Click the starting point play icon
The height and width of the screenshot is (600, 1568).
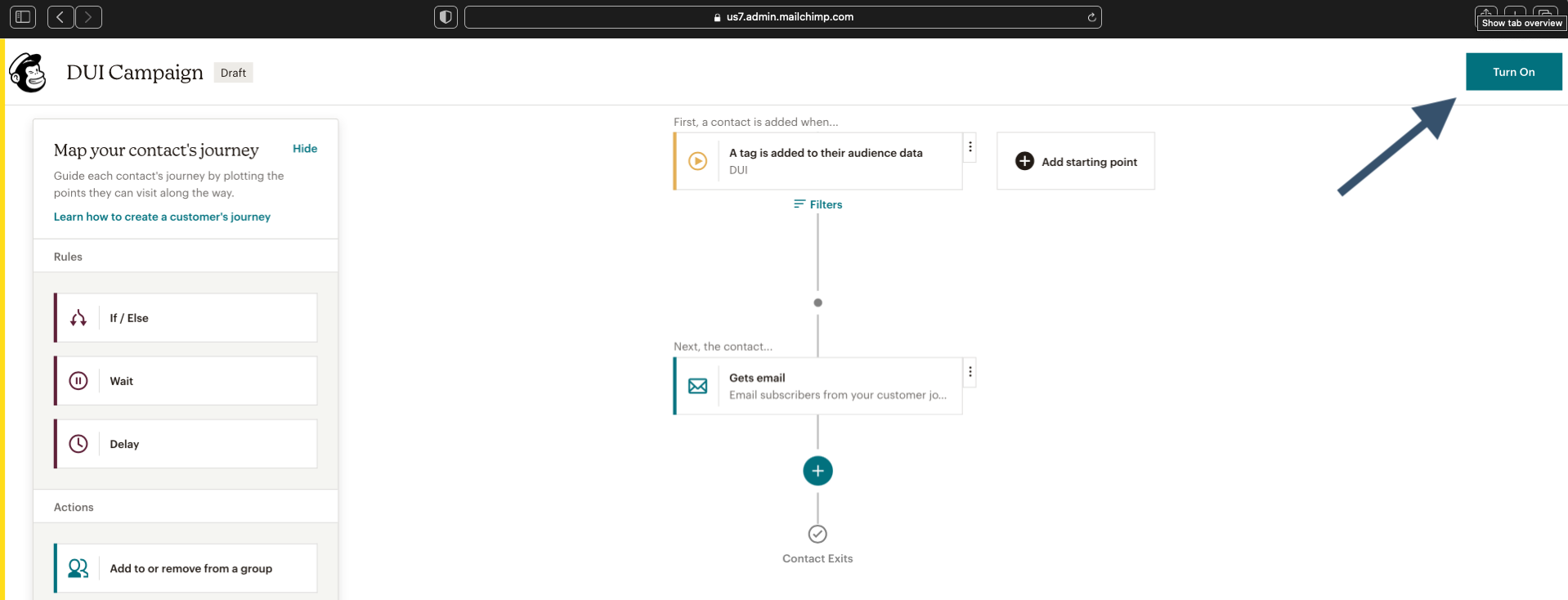(x=697, y=161)
